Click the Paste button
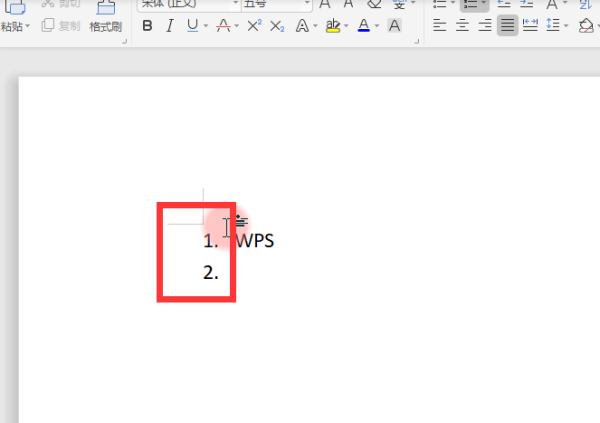The height and width of the screenshot is (423, 600). (x=15, y=16)
